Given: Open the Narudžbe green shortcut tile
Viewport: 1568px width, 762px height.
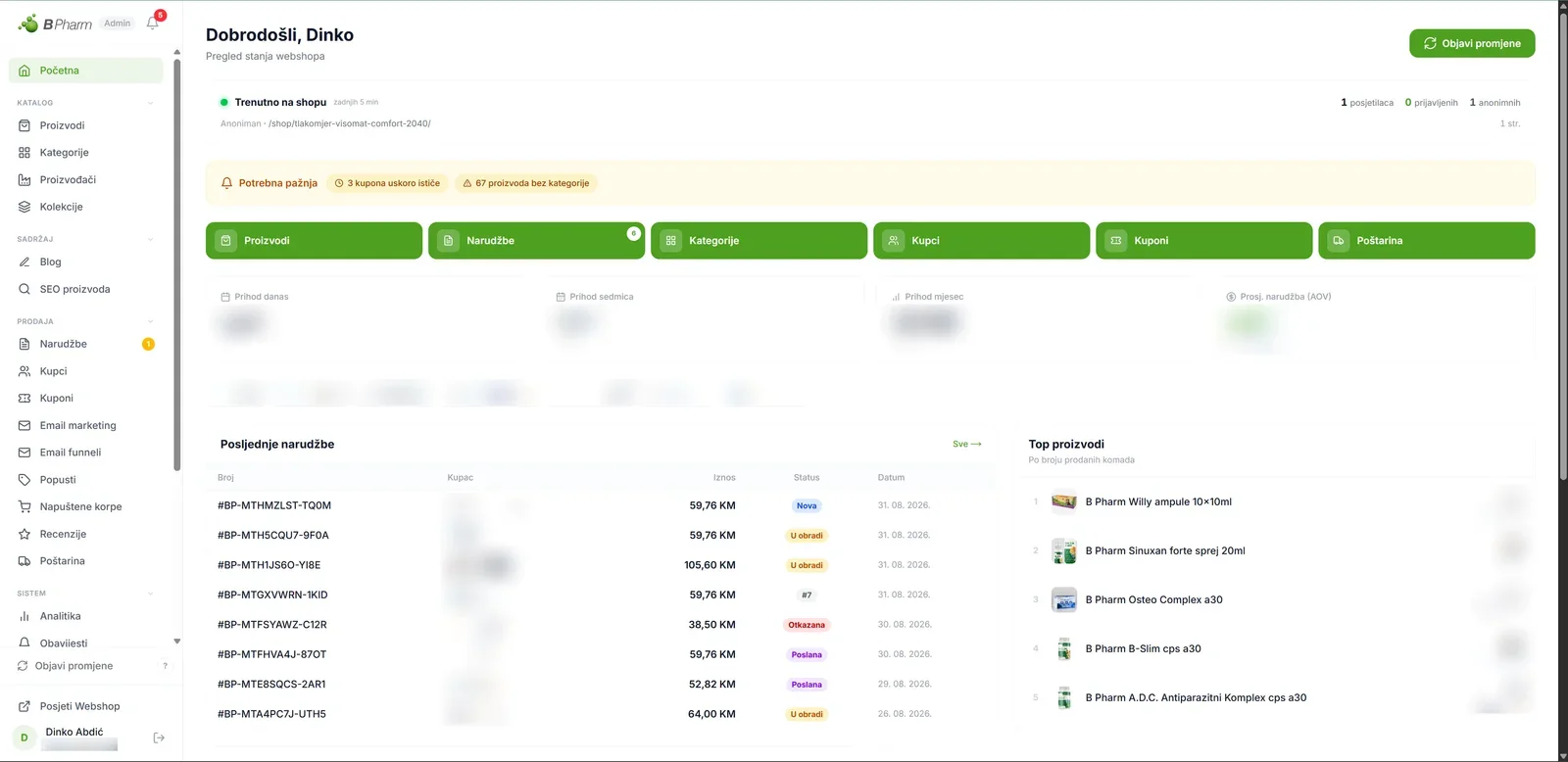Looking at the screenshot, I should tap(536, 241).
